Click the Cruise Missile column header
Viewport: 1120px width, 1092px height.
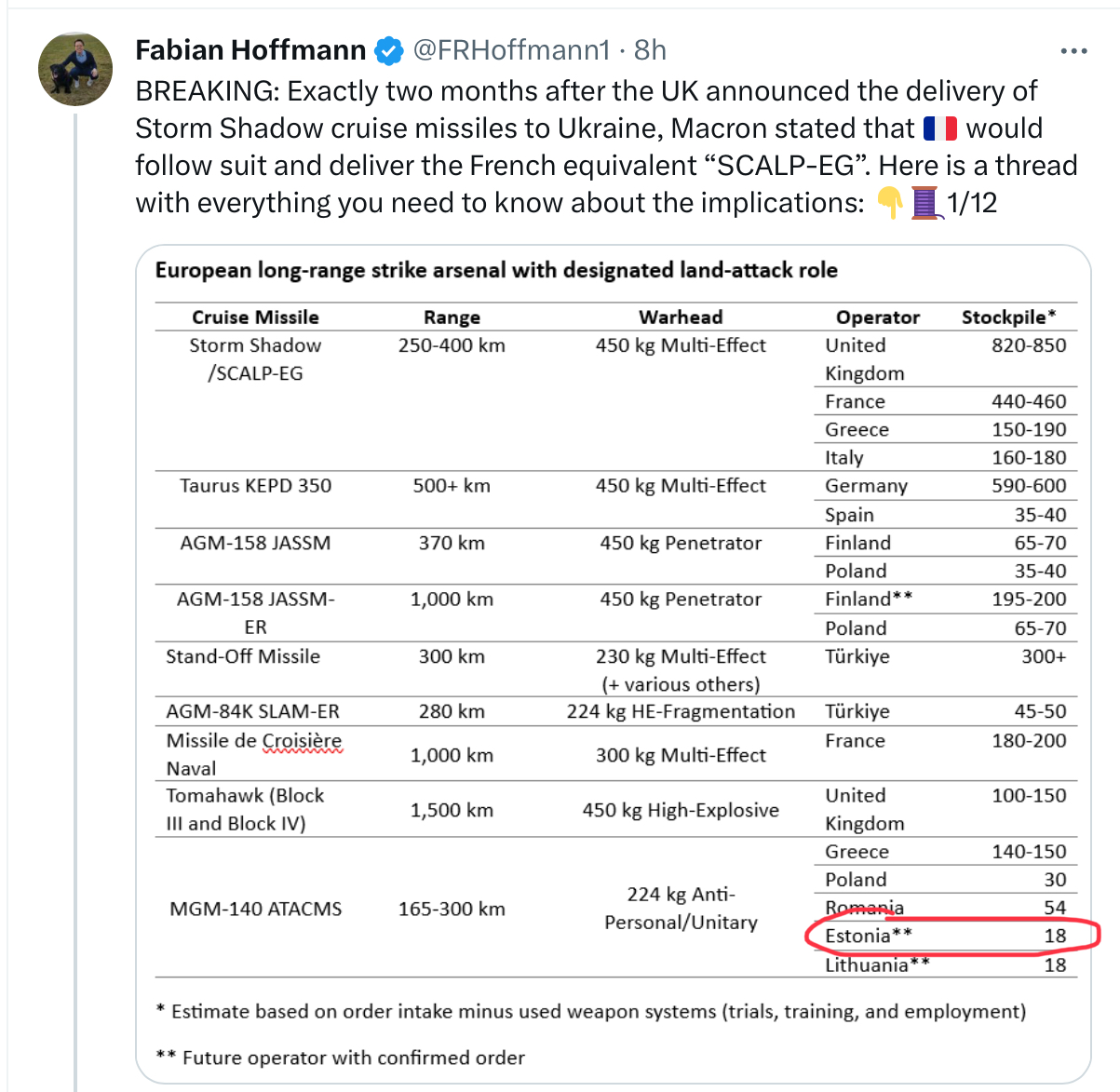pyautogui.click(x=255, y=317)
